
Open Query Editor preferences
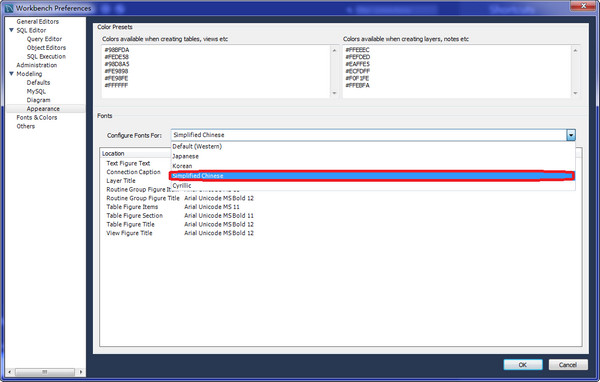click(x=44, y=39)
